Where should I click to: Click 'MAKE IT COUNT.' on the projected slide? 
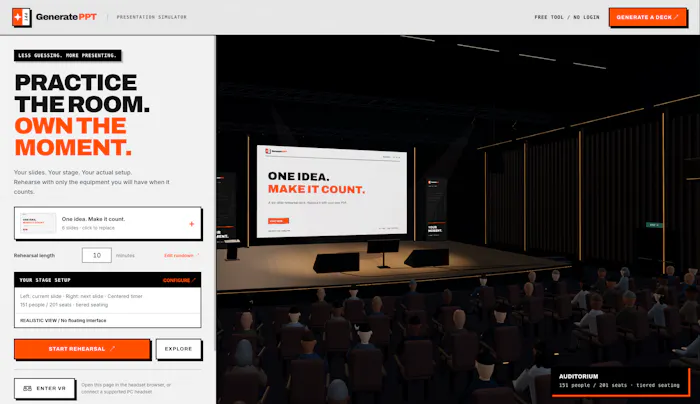click(317, 189)
